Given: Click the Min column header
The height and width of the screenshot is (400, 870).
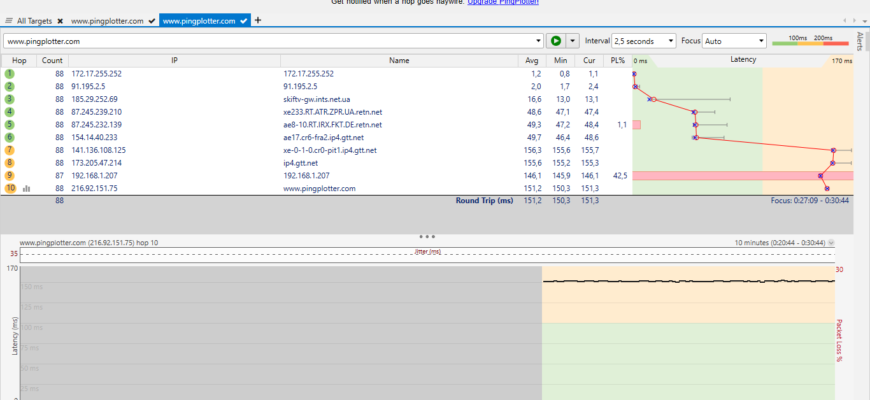Looking at the screenshot, I should 560,60.
